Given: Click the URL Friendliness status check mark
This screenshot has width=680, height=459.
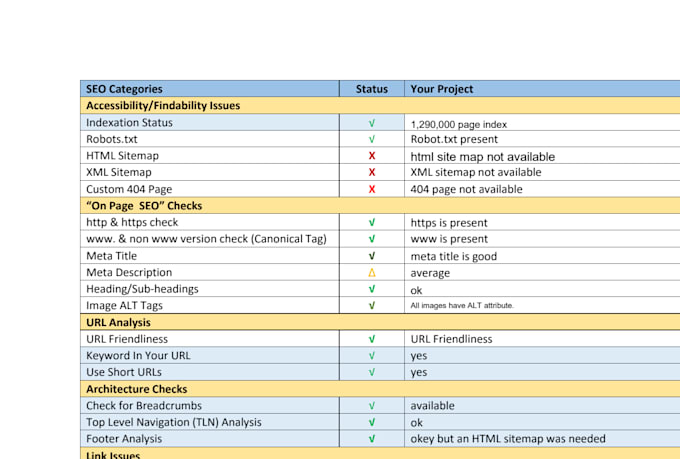Looking at the screenshot, I should [x=372, y=339].
